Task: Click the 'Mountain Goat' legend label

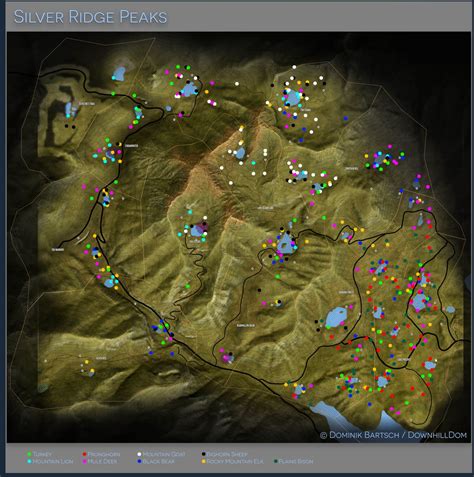Action: point(164,454)
